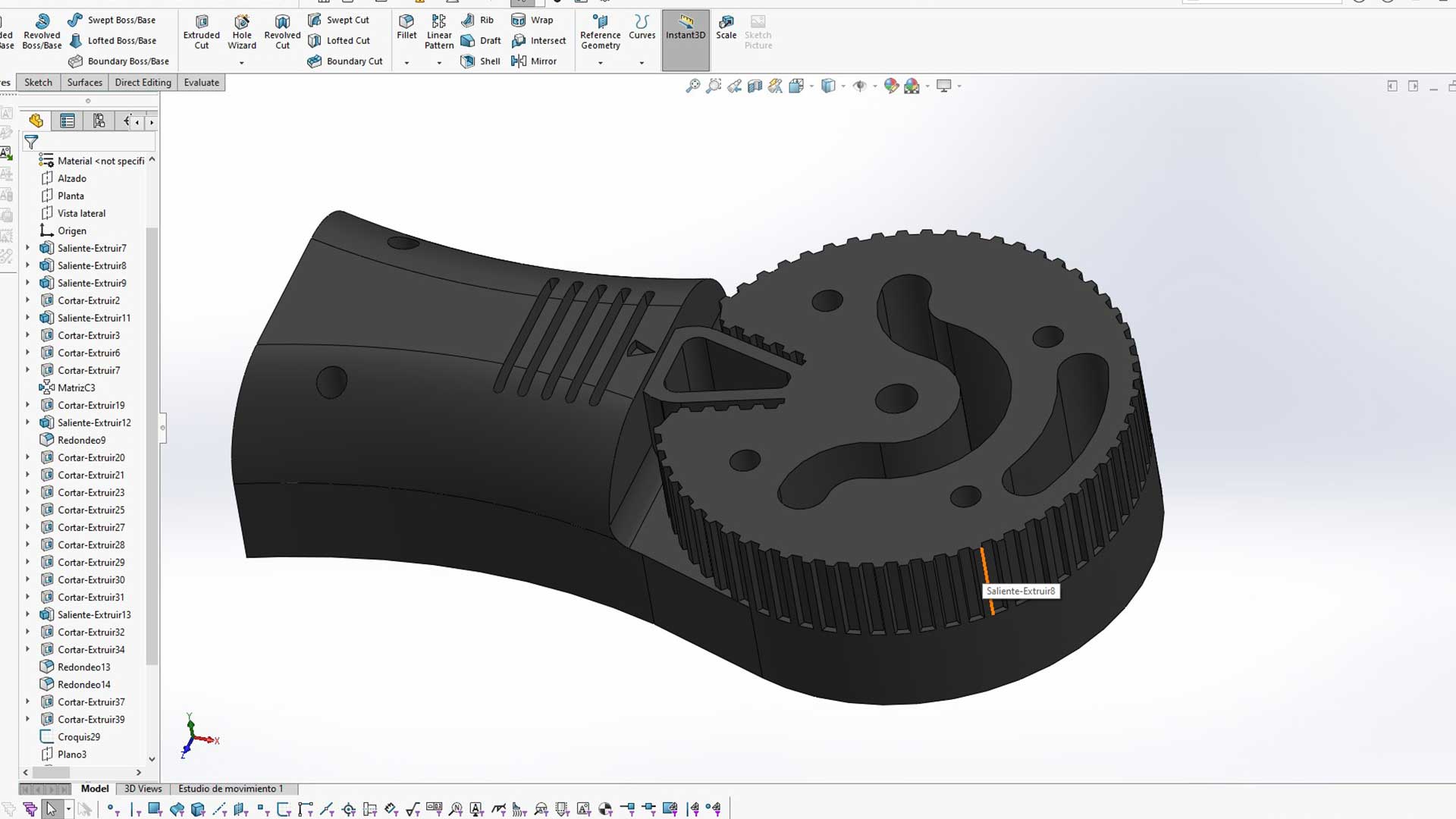Open the Evaluate tab
Viewport: 1456px width, 819px height.
pyautogui.click(x=201, y=83)
